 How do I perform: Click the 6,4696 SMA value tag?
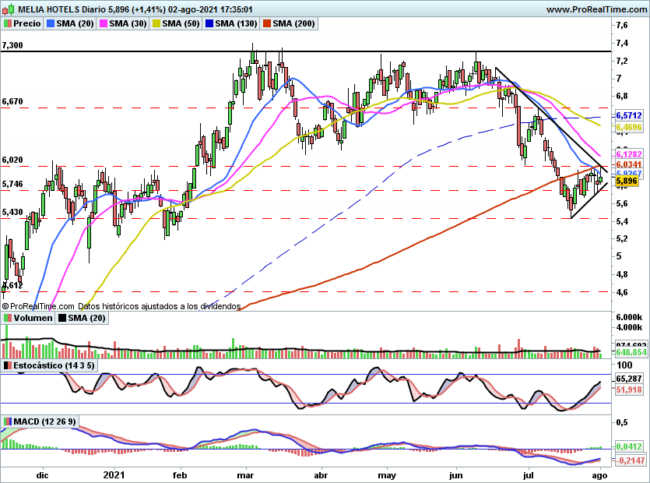tap(629, 127)
